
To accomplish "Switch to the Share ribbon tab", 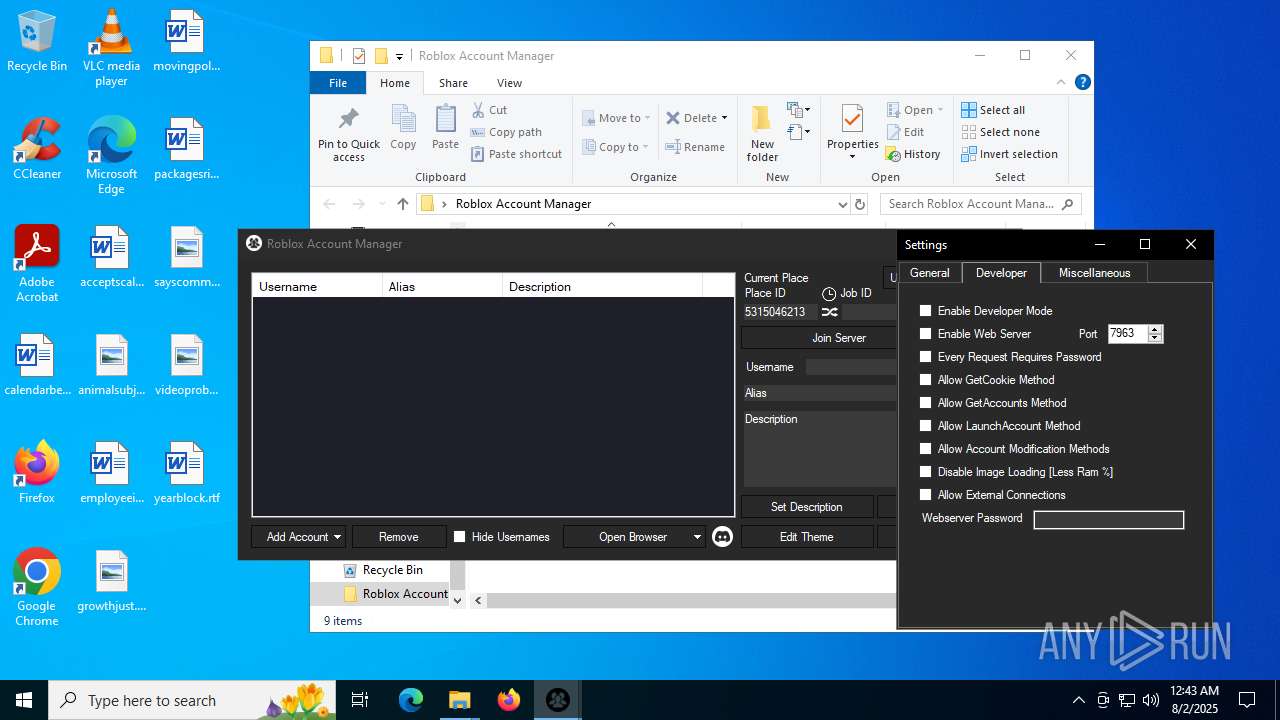I will (453, 83).
